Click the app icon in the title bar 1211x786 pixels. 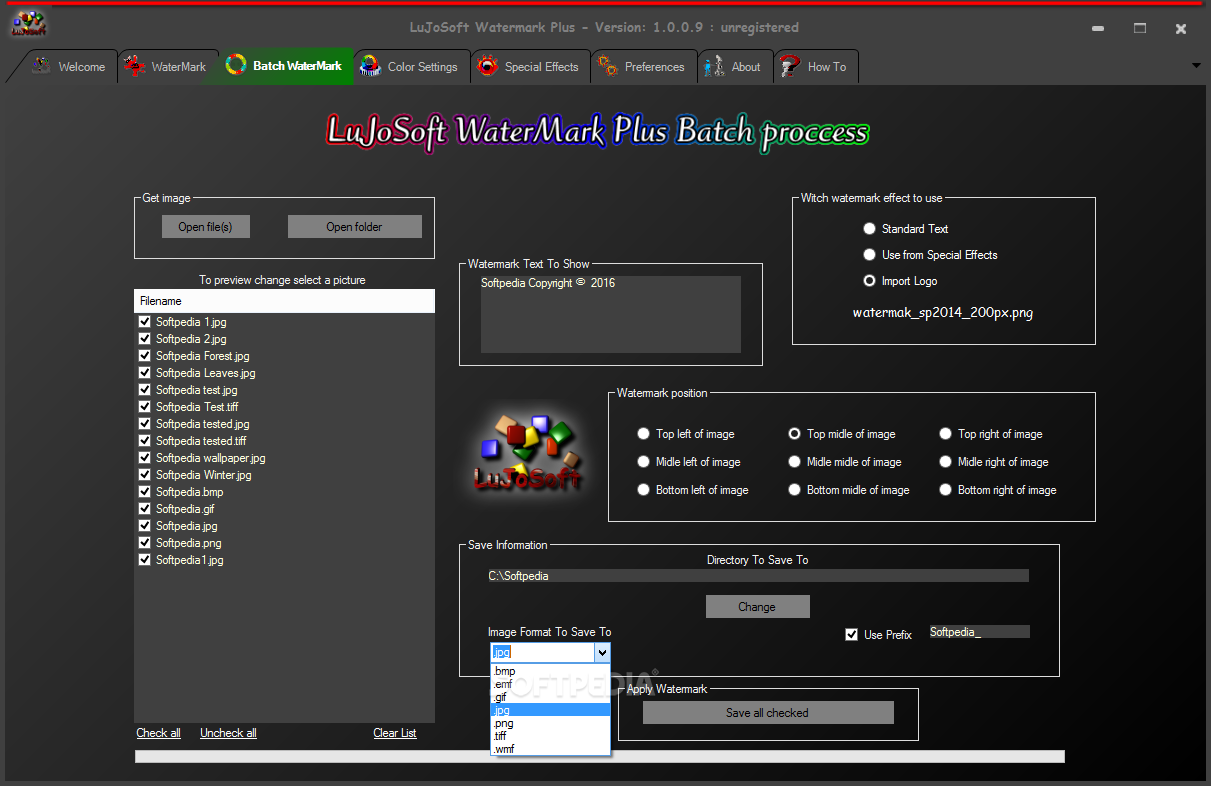pos(29,23)
